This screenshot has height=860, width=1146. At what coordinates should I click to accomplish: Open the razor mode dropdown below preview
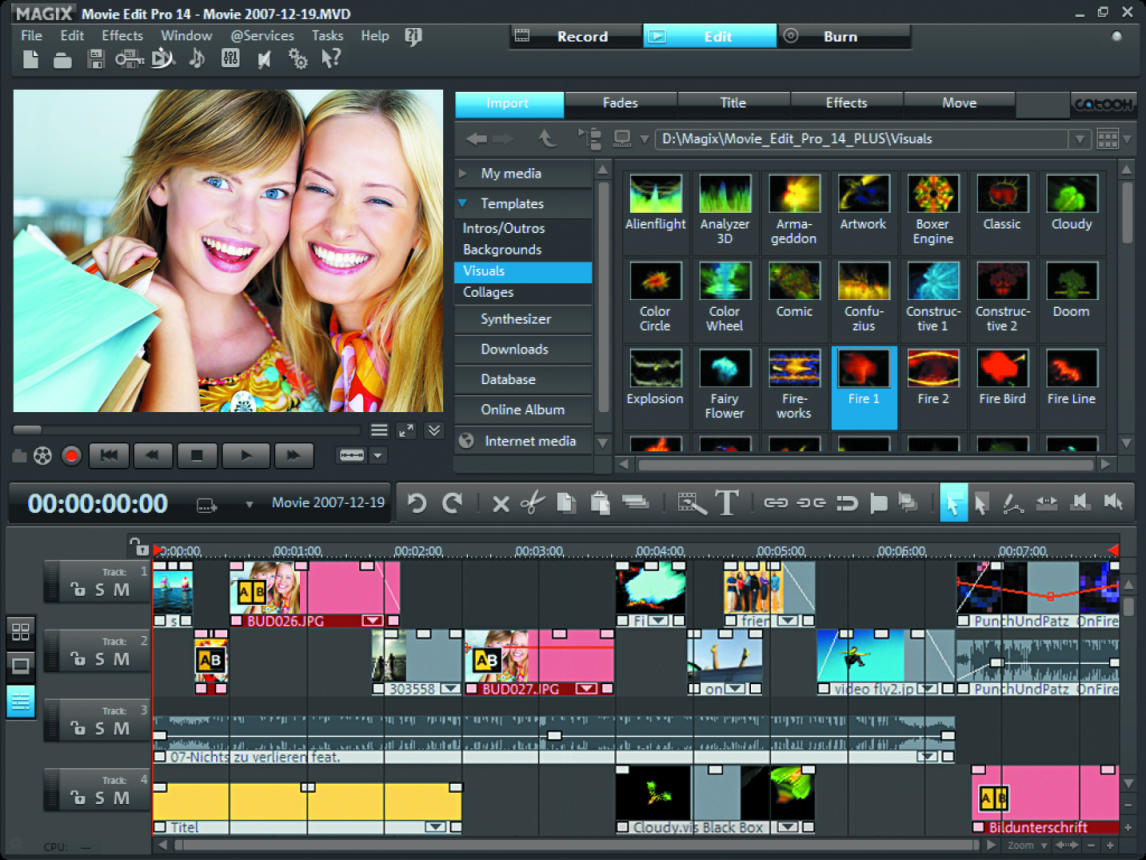click(378, 456)
